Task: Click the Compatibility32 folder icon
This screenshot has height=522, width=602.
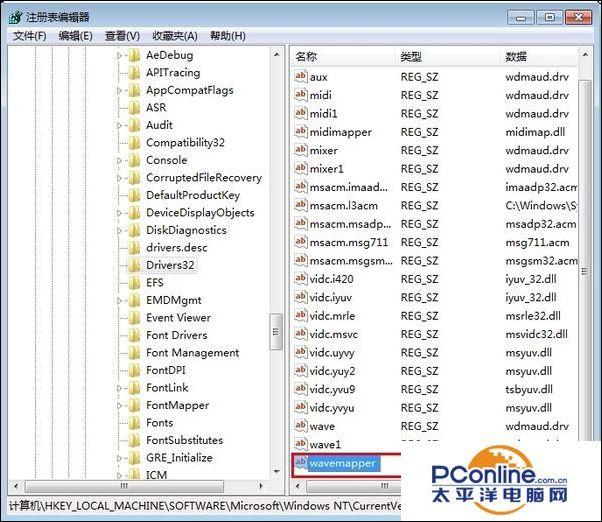Action: tap(134, 142)
